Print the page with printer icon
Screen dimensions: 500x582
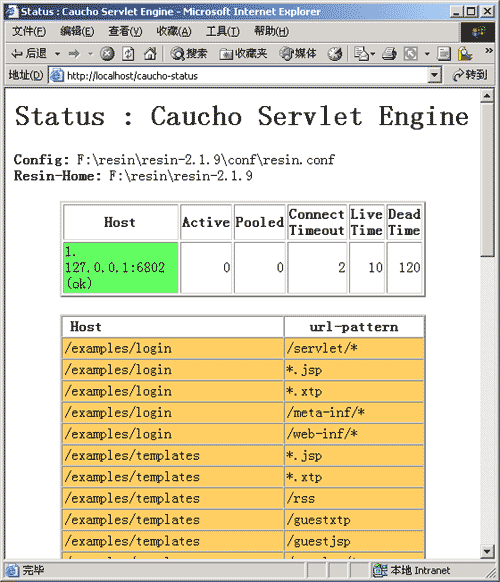coord(389,54)
